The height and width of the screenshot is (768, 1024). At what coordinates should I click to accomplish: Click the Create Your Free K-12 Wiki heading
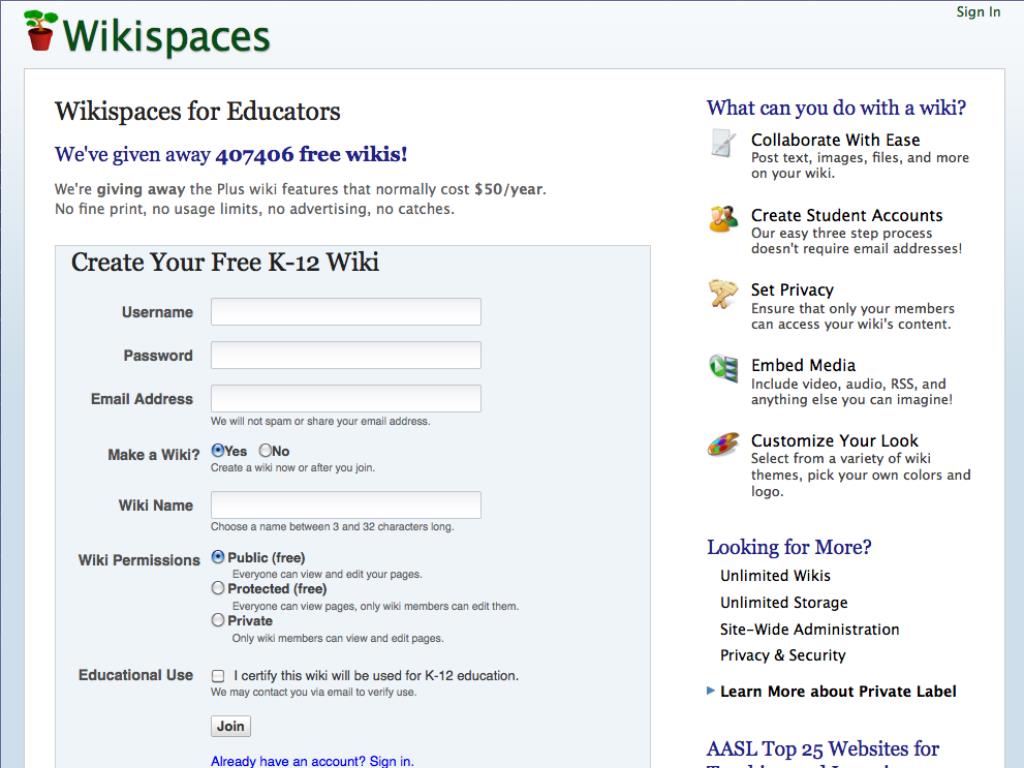[x=225, y=262]
